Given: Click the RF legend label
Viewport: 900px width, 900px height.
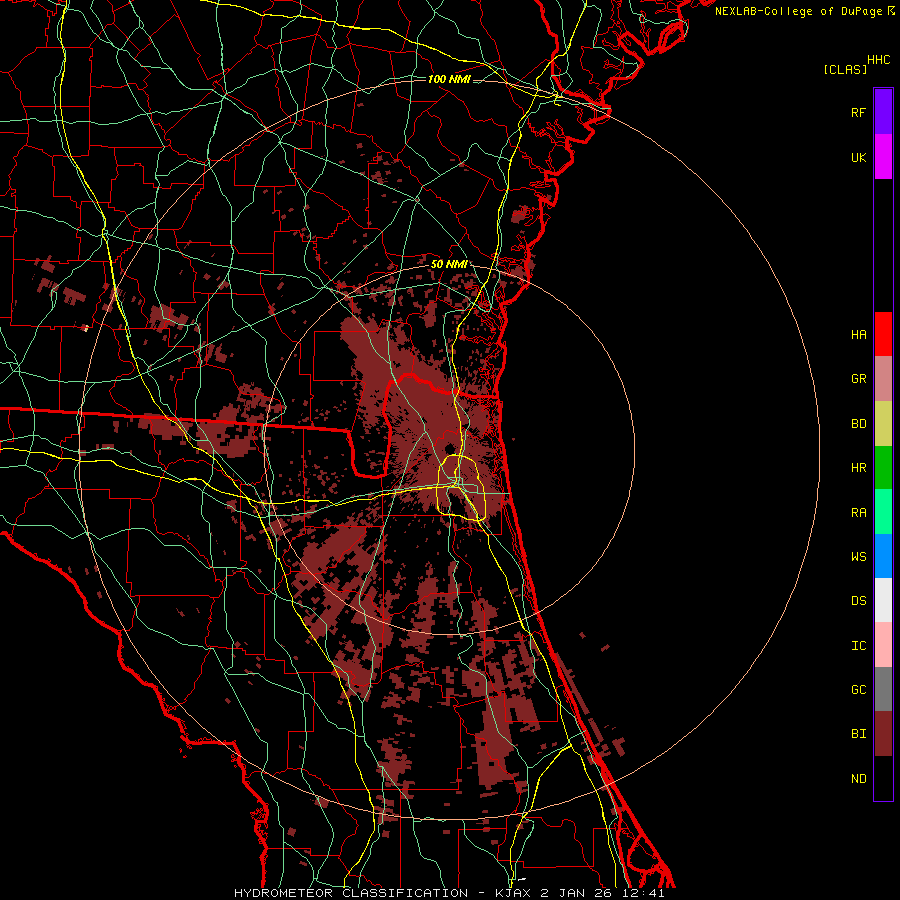Looking at the screenshot, I should pyautogui.click(x=858, y=112).
